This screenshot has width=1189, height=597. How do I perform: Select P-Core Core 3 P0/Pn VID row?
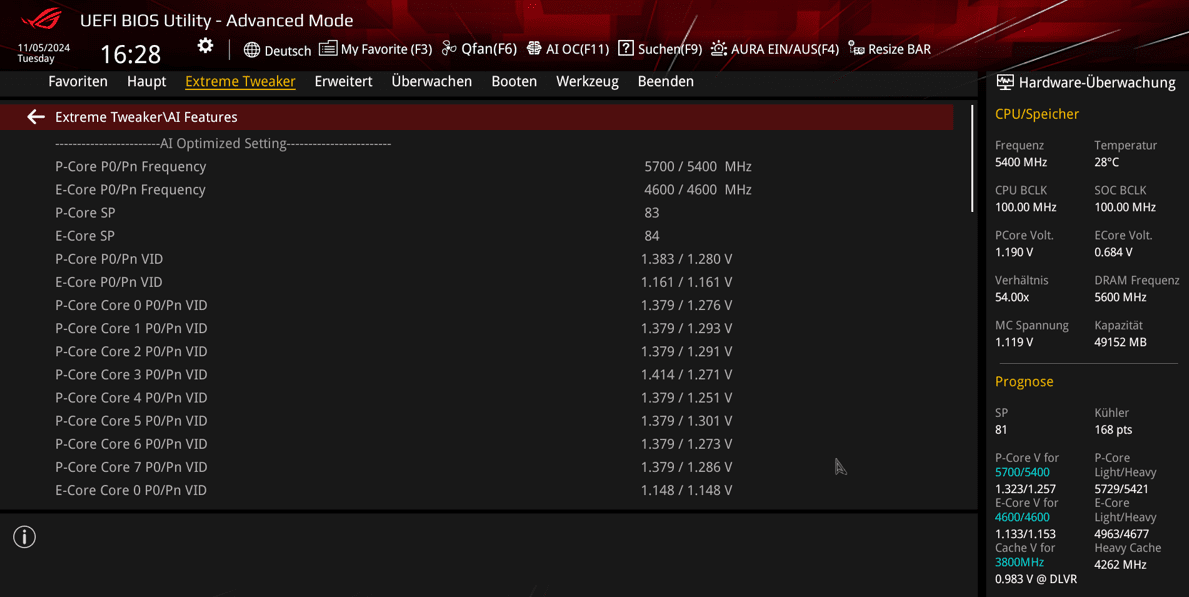(x=476, y=375)
